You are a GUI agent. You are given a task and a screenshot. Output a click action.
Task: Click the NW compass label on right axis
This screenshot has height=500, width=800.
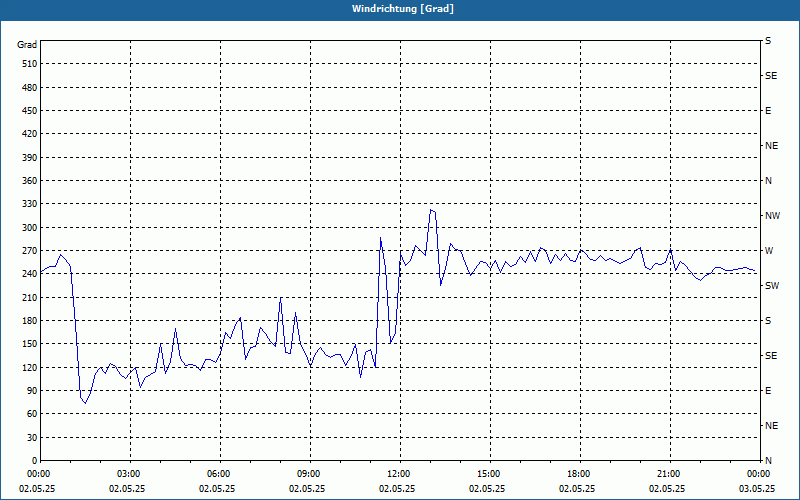tap(772, 216)
